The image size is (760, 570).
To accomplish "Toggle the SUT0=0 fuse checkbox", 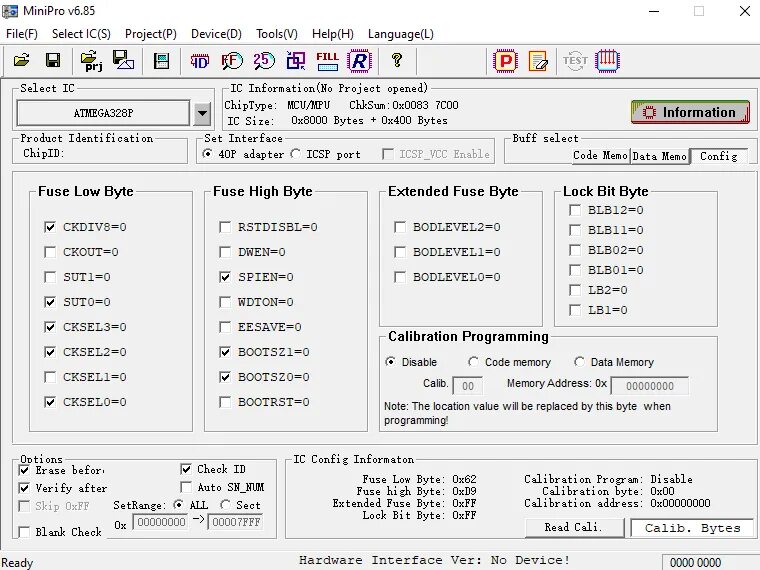I will pos(50,302).
